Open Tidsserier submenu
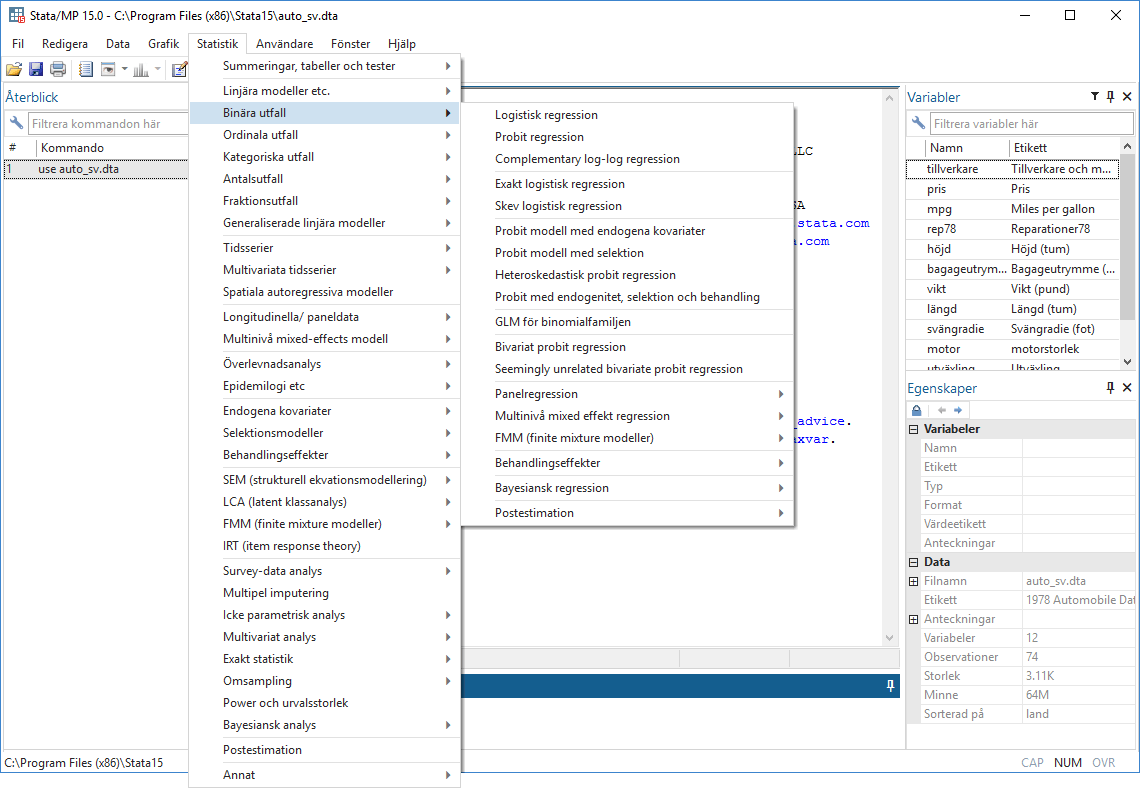This screenshot has width=1140, height=788. pyautogui.click(x=324, y=248)
